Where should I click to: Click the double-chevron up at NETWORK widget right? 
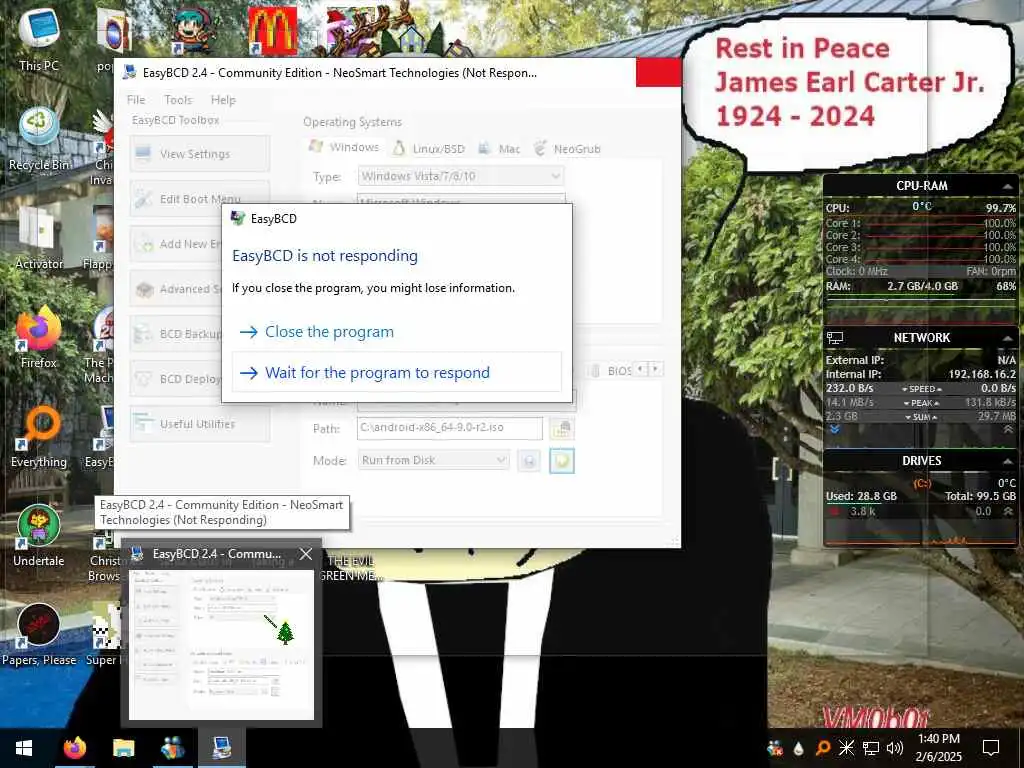[1008, 429]
